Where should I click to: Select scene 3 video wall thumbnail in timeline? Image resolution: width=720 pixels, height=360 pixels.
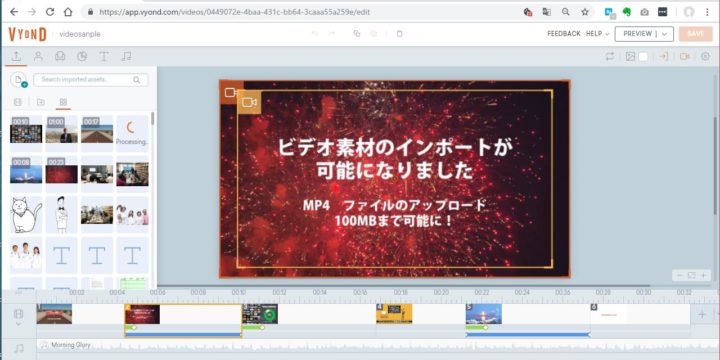(260, 314)
